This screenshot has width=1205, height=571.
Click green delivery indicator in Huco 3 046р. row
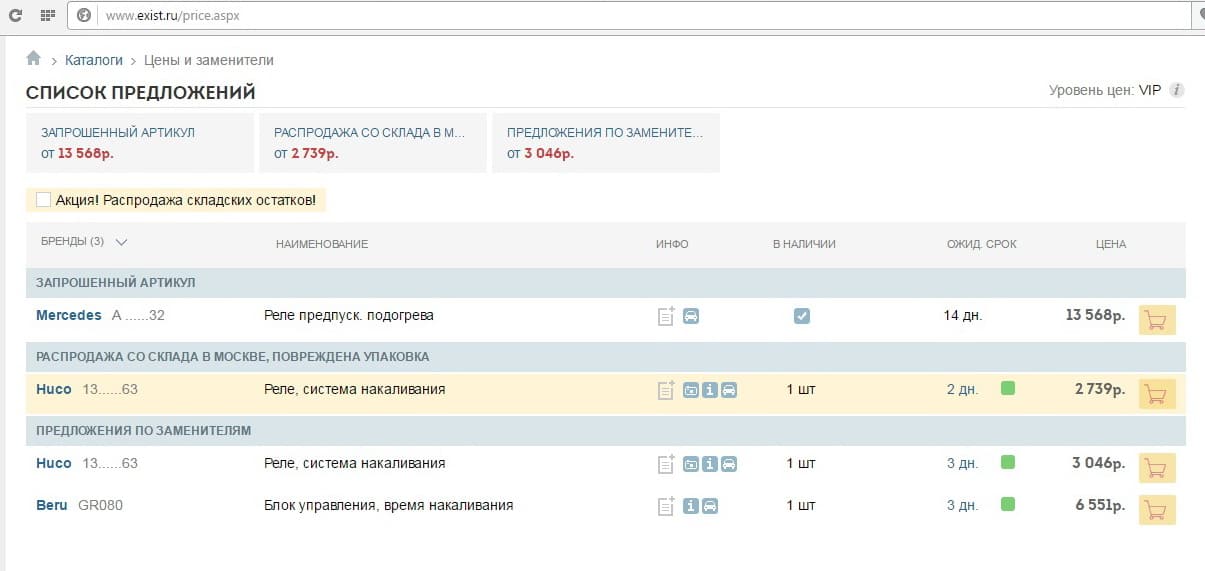click(1008, 462)
